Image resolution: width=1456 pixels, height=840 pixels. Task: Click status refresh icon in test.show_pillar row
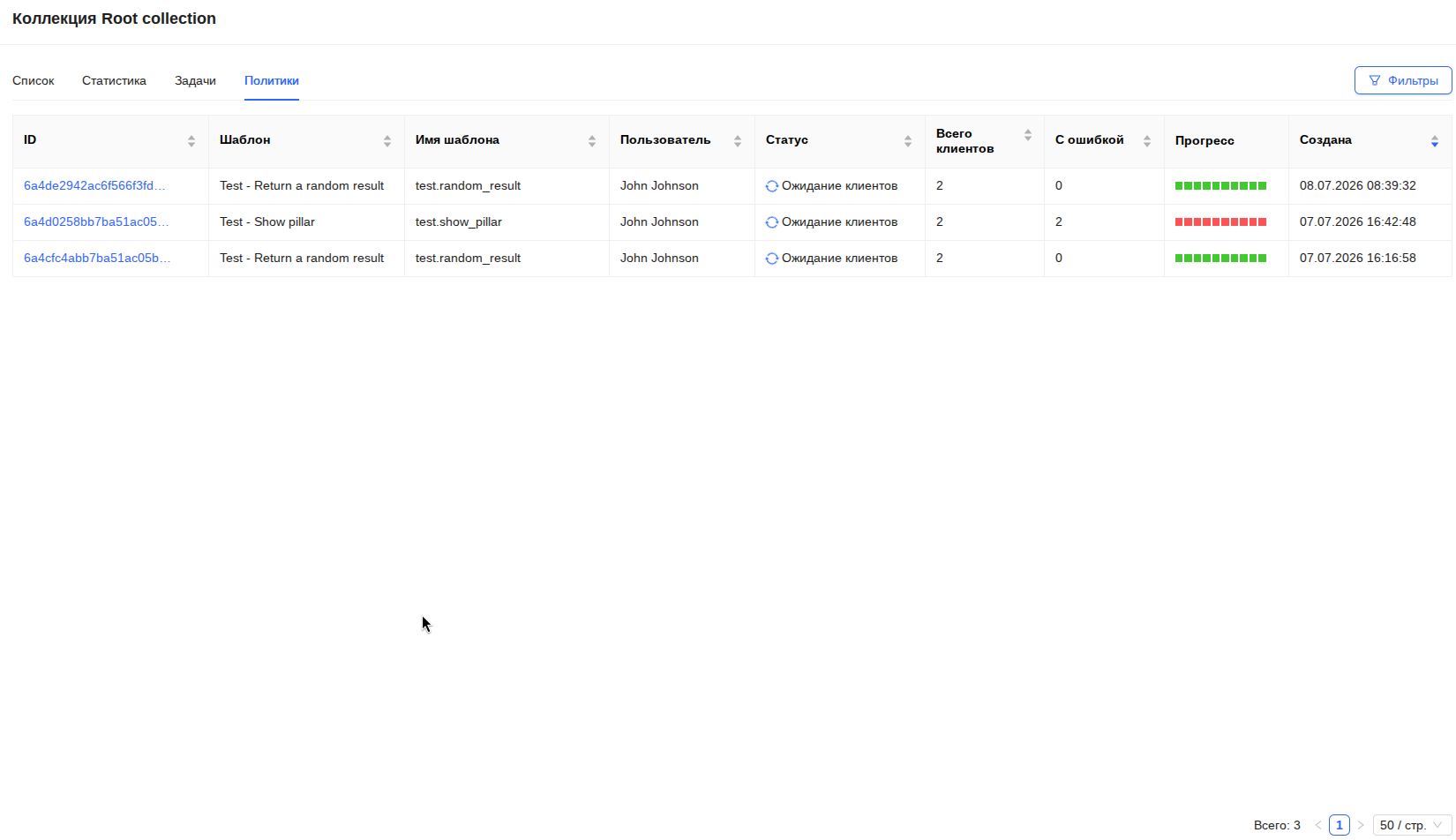pyautogui.click(x=772, y=222)
